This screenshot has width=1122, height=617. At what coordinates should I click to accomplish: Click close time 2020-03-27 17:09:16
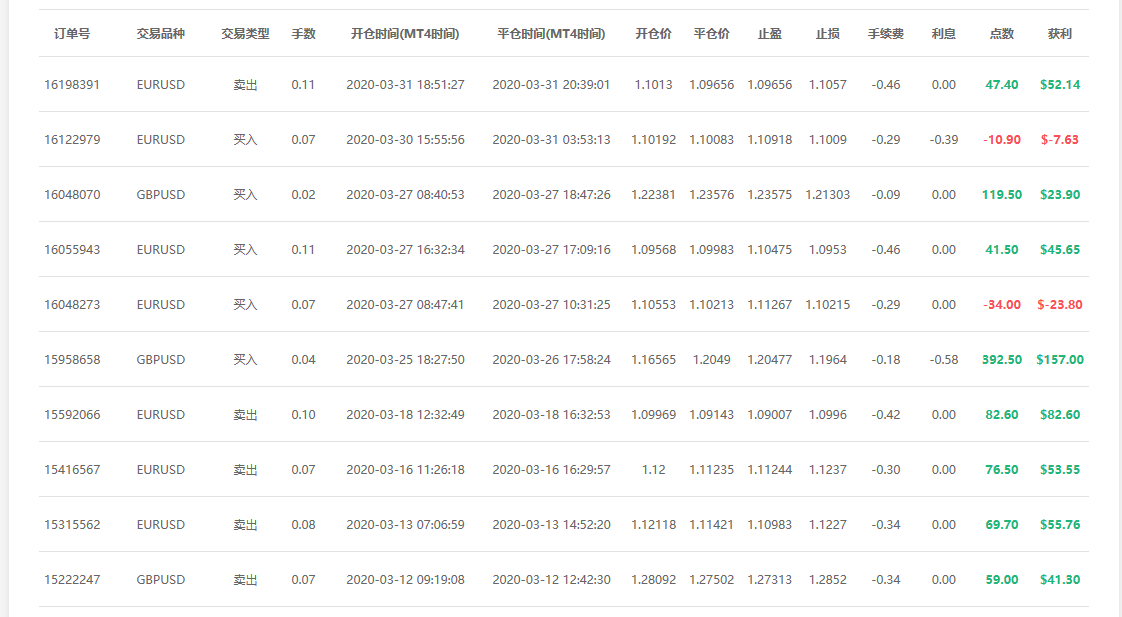tap(551, 250)
